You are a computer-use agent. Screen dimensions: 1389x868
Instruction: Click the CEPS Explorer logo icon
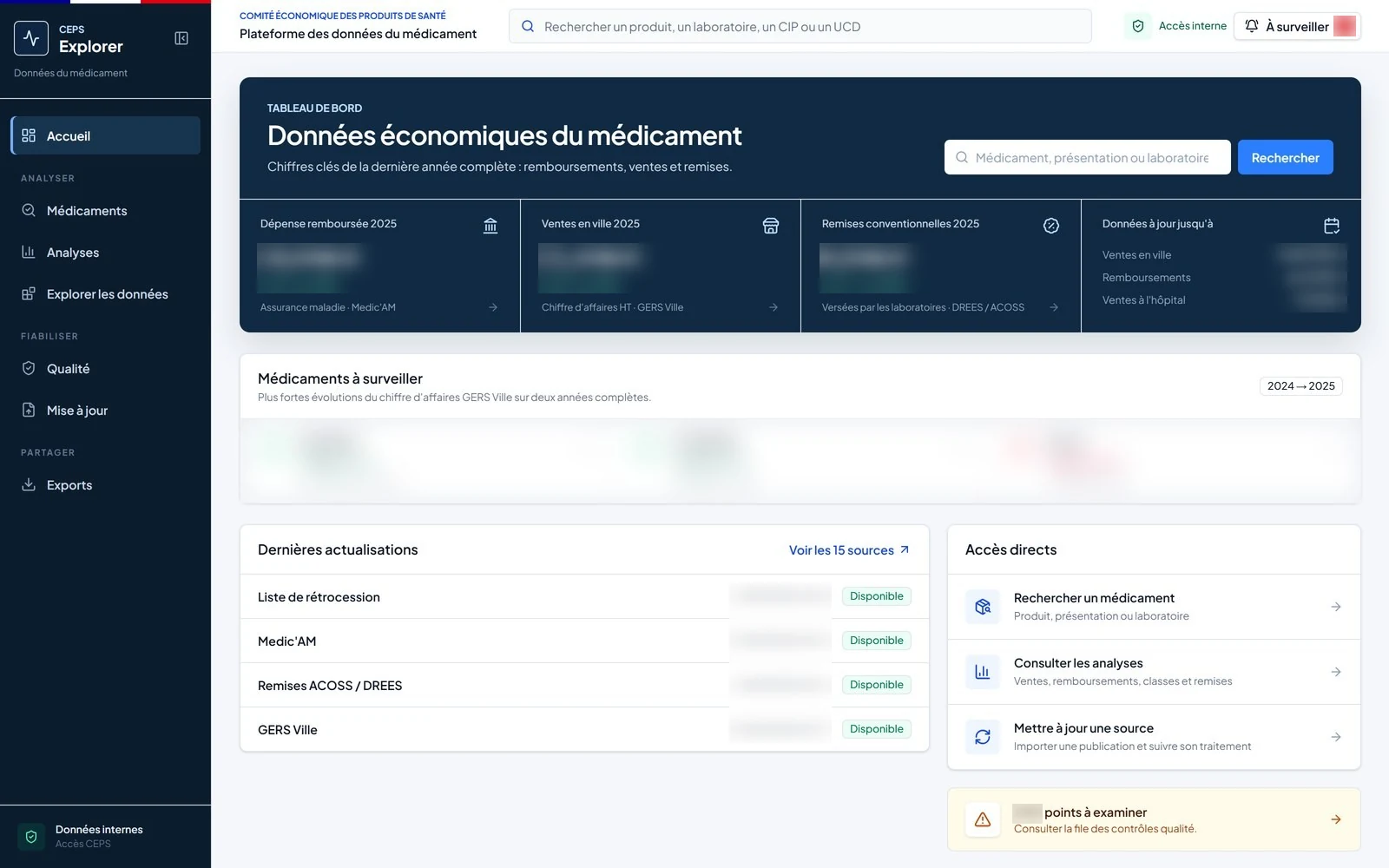31,38
